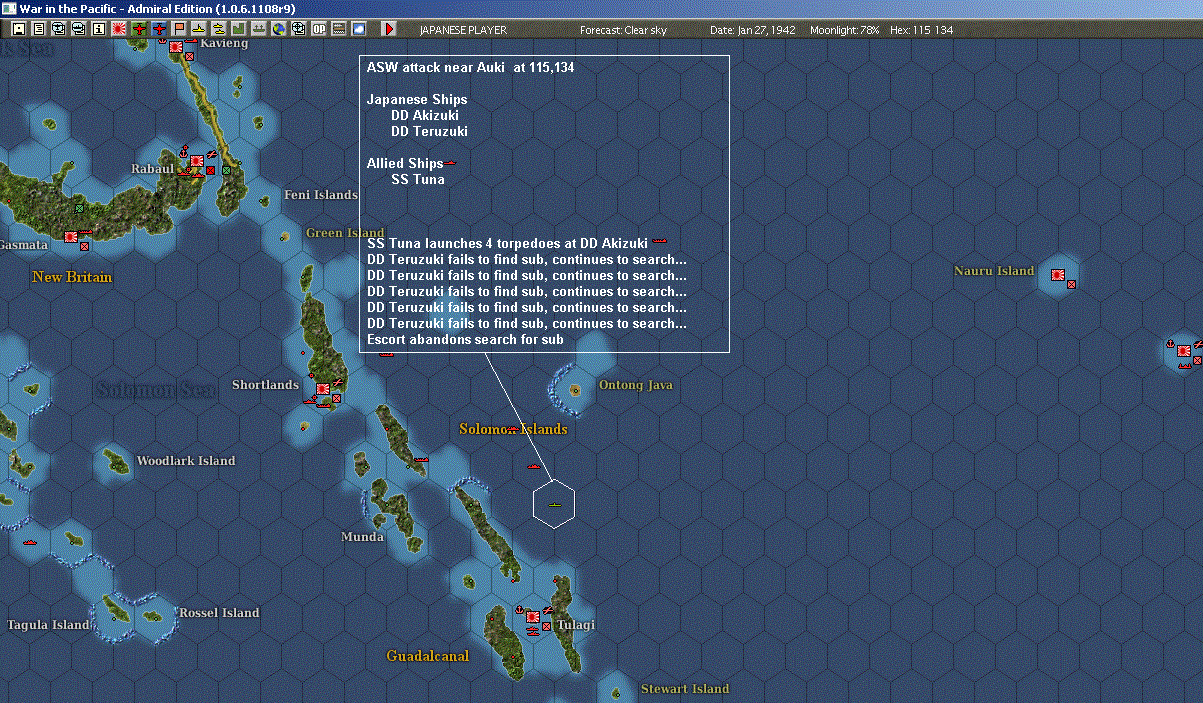Click the 'SS Tuna launches 4 torpedoes' line
The height and width of the screenshot is (703, 1203).
[507, 244]
